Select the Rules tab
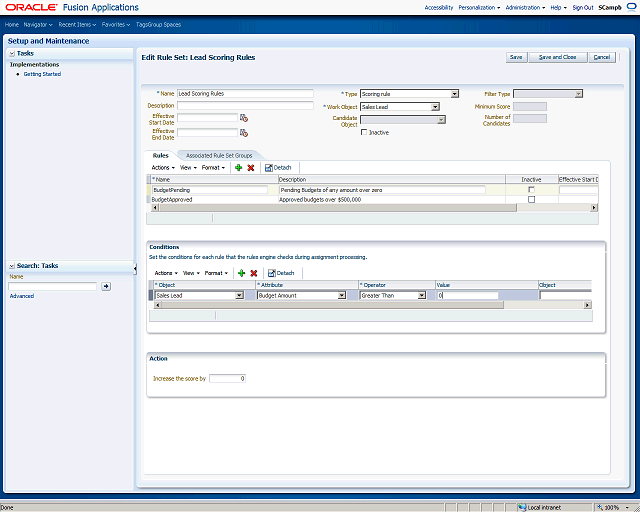 pyautogui.click(x=160, y=156)
